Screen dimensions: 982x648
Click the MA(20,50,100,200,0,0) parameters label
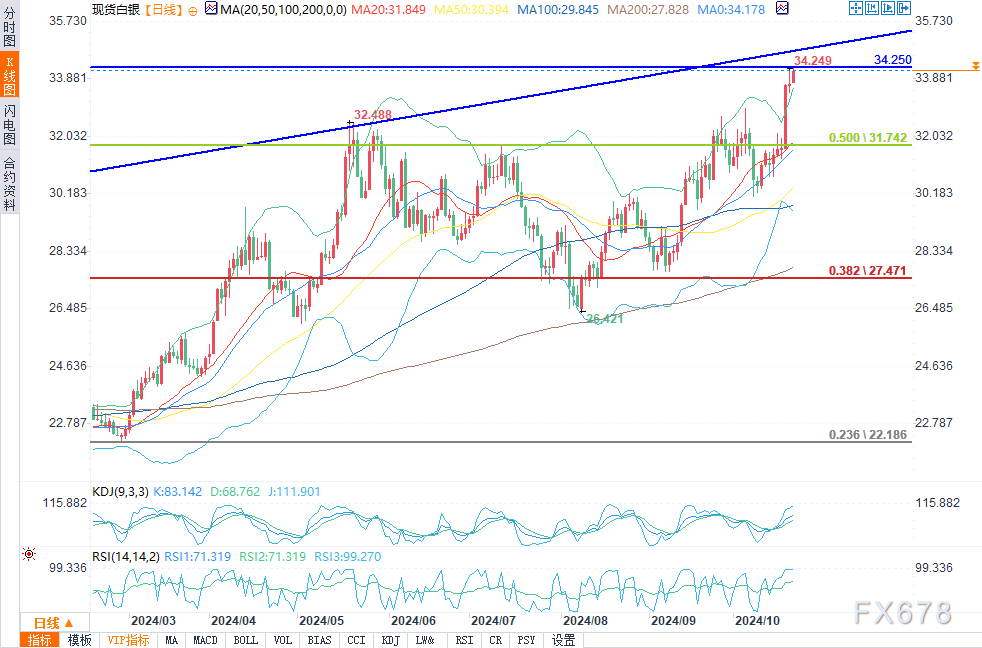284,9
